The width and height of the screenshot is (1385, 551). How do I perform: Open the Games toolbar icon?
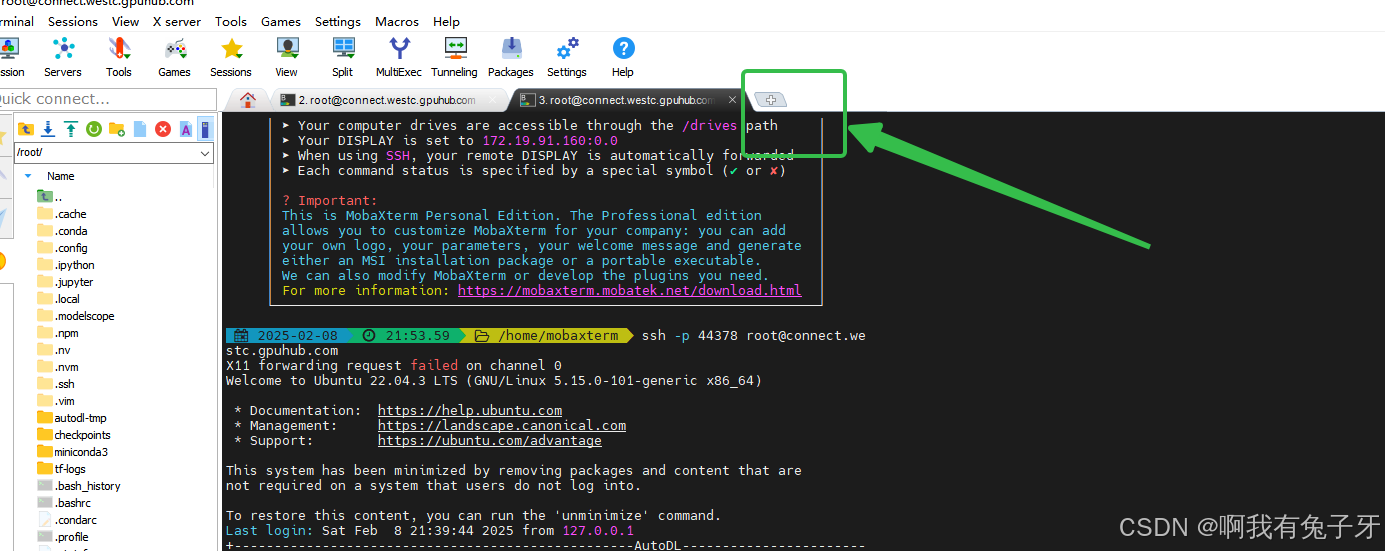[175, 57]
